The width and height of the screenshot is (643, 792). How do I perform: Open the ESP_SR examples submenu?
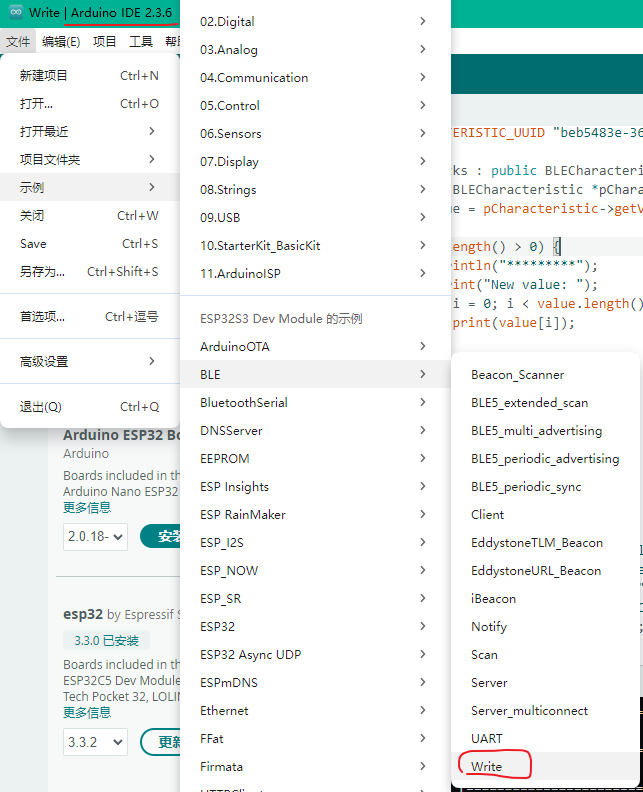click(x=315, y=599)
